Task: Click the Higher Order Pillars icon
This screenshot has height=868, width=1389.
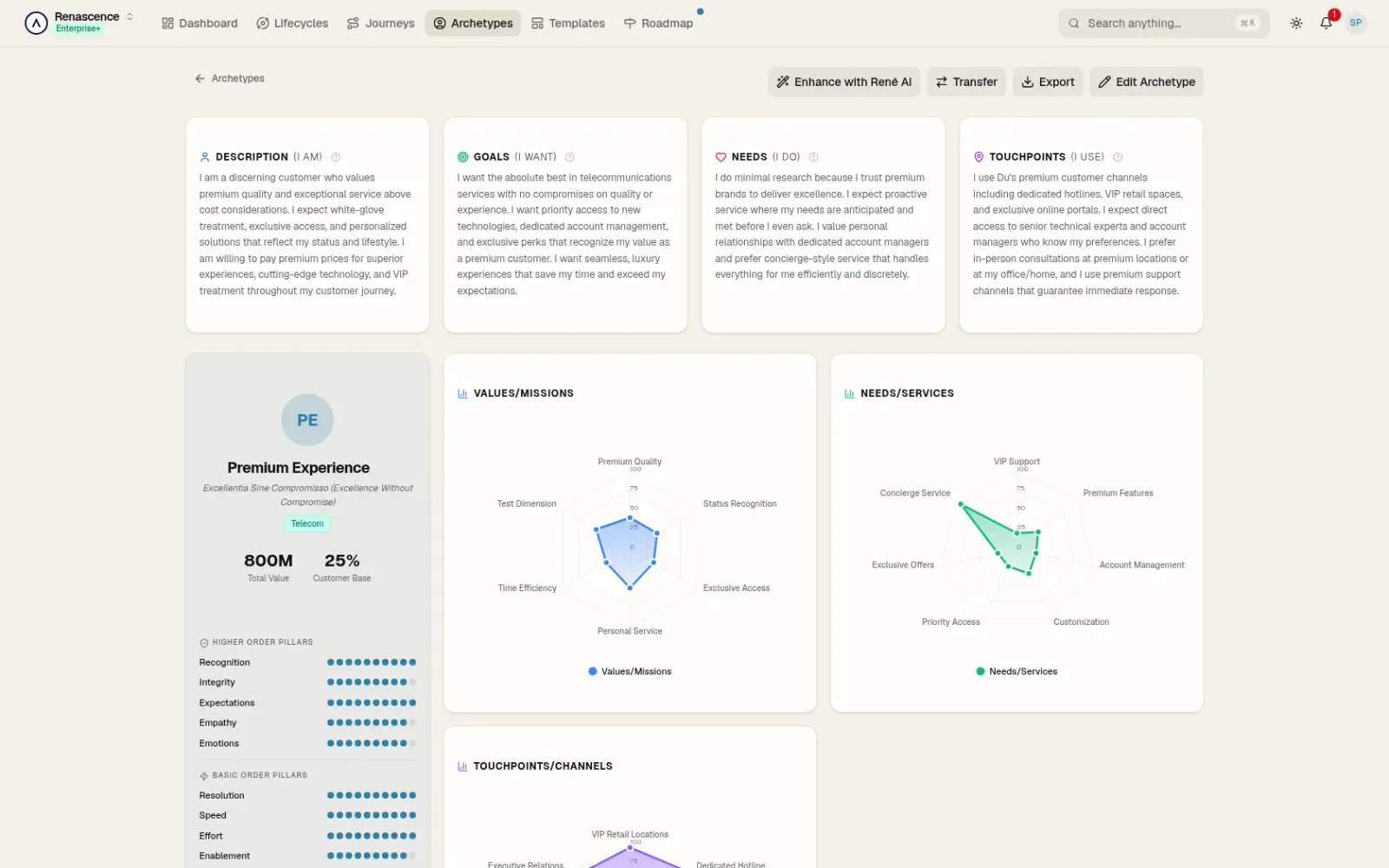Action: tap(204, 643)
